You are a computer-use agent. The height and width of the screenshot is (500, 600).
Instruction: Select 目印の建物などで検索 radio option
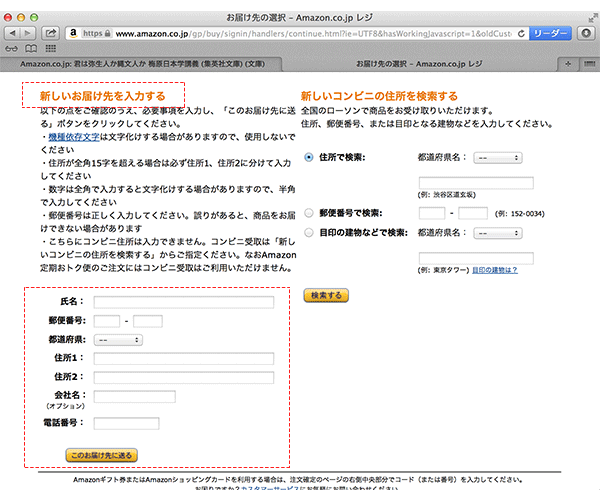click(308, 232)
